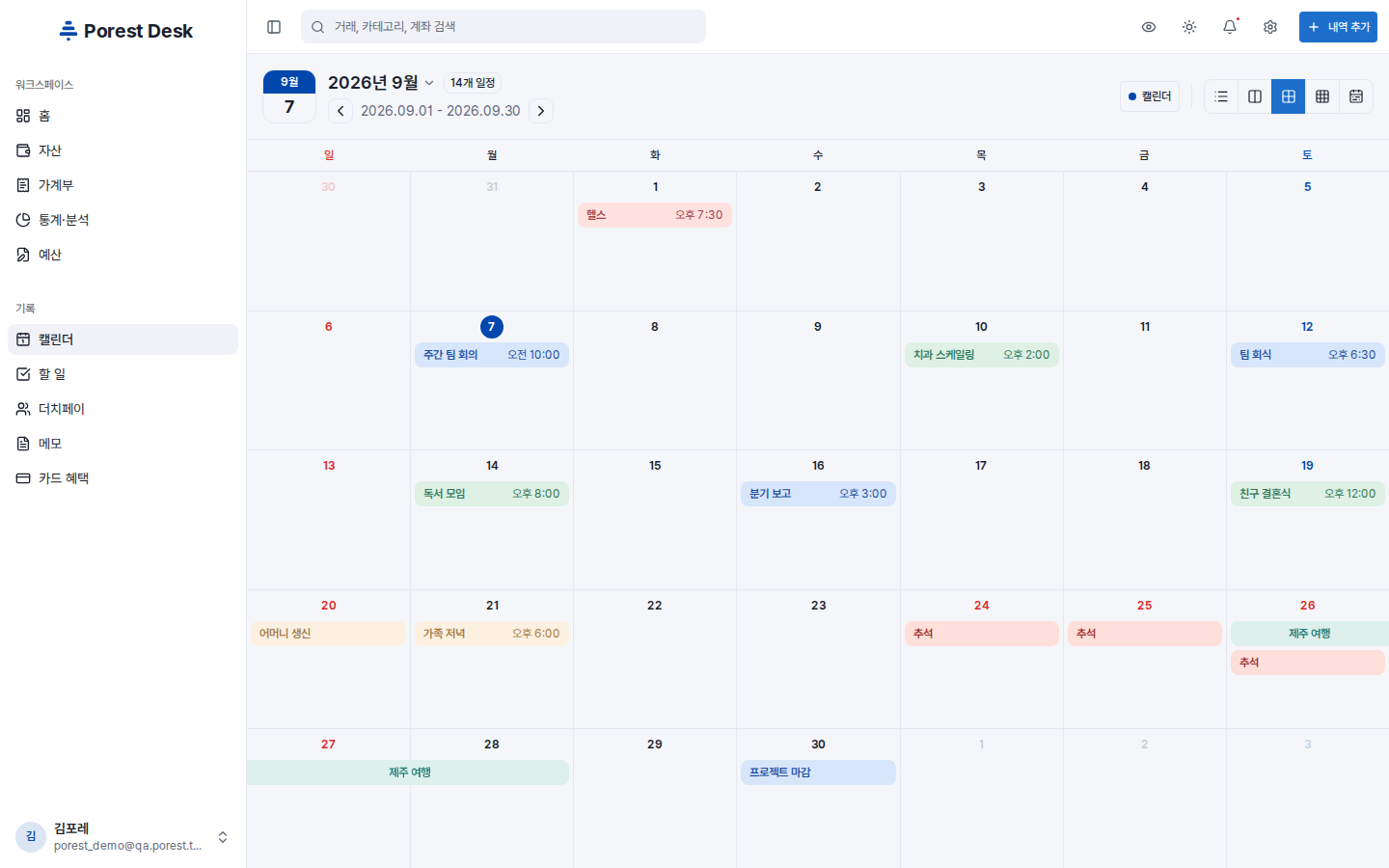Image resolution: width=1389 pixels, height=868 pixels.
Task: Focus the 거래, 카테고리, 계좌 검색 field
Action: [504, 27]
